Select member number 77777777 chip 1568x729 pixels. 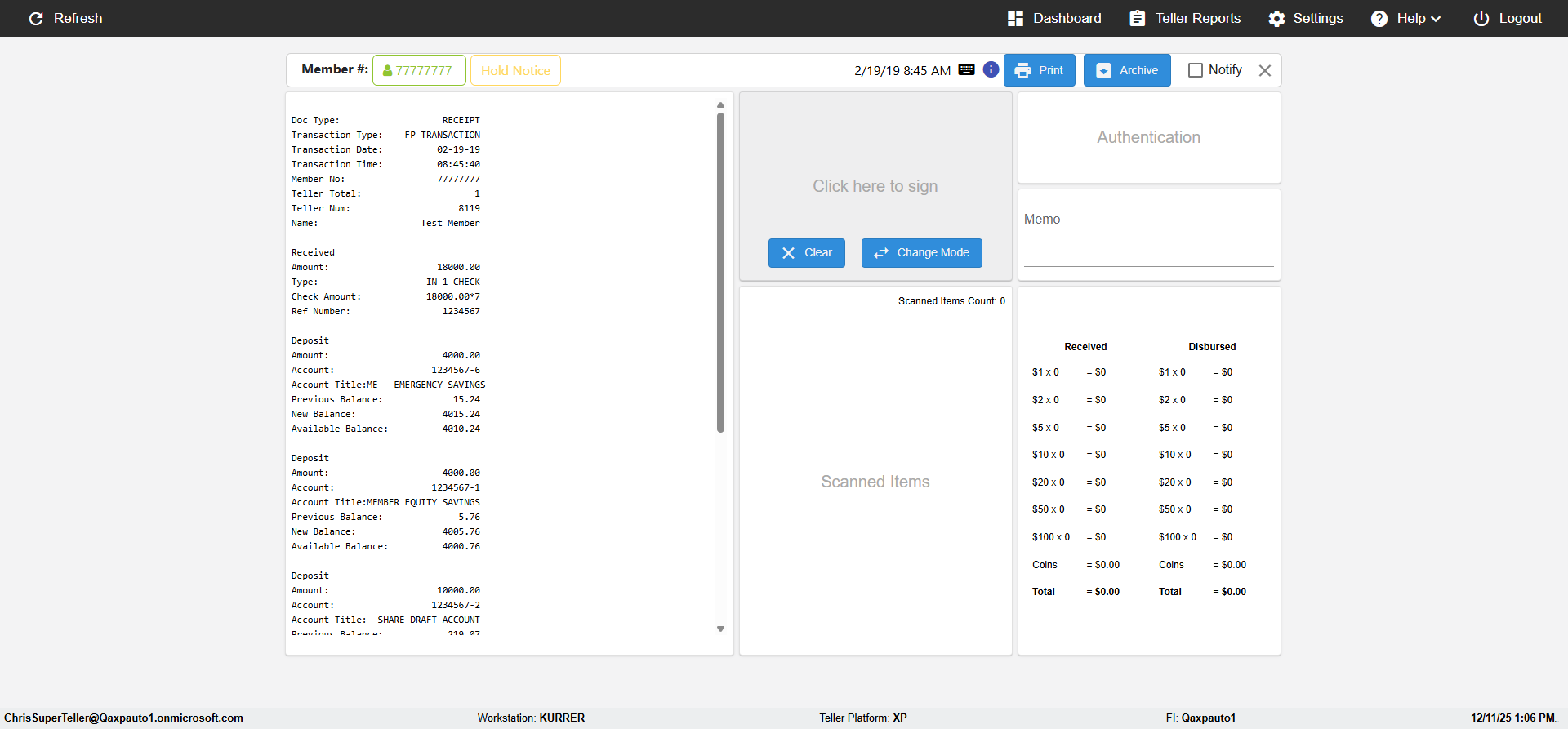click(x=419, y=70)
